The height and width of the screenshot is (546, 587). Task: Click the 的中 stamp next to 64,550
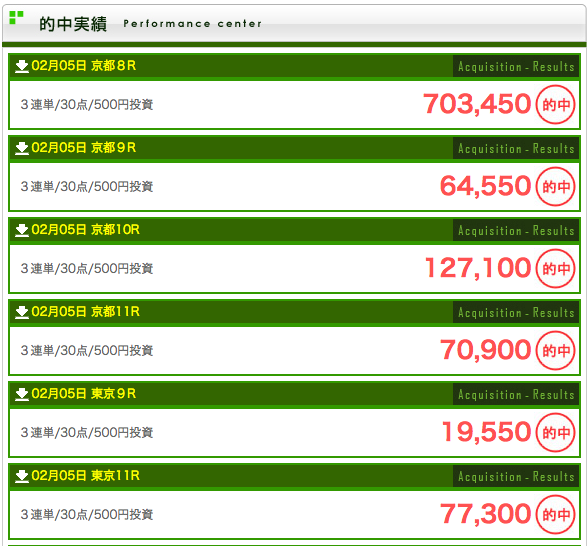tap(556, 186)
